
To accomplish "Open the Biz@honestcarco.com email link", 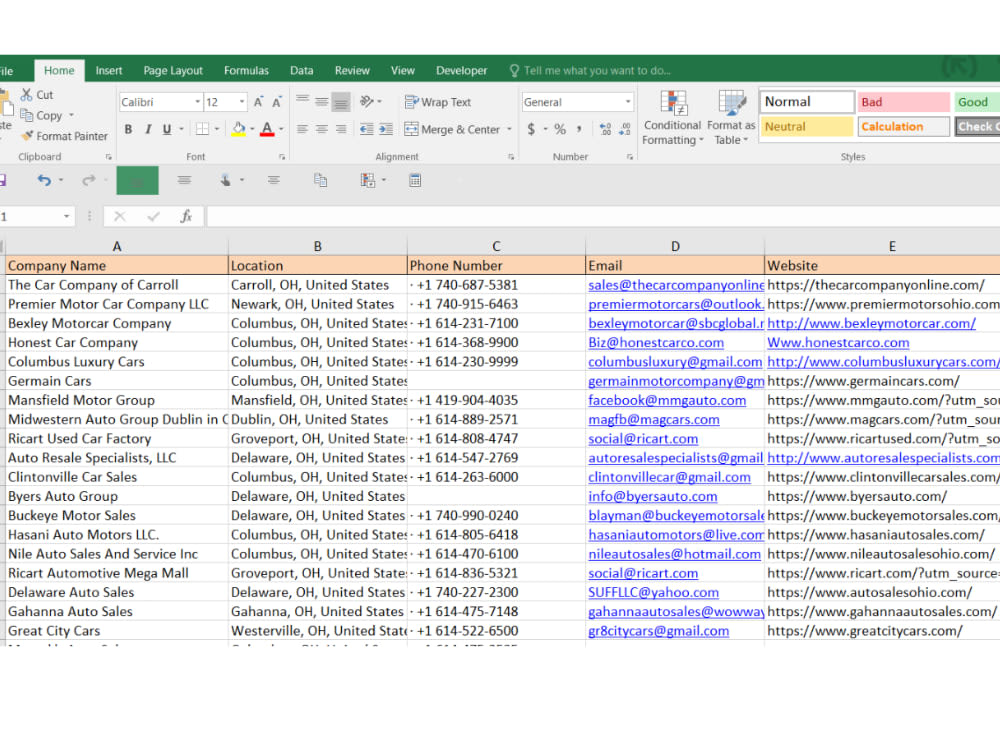I will [656, 342].
